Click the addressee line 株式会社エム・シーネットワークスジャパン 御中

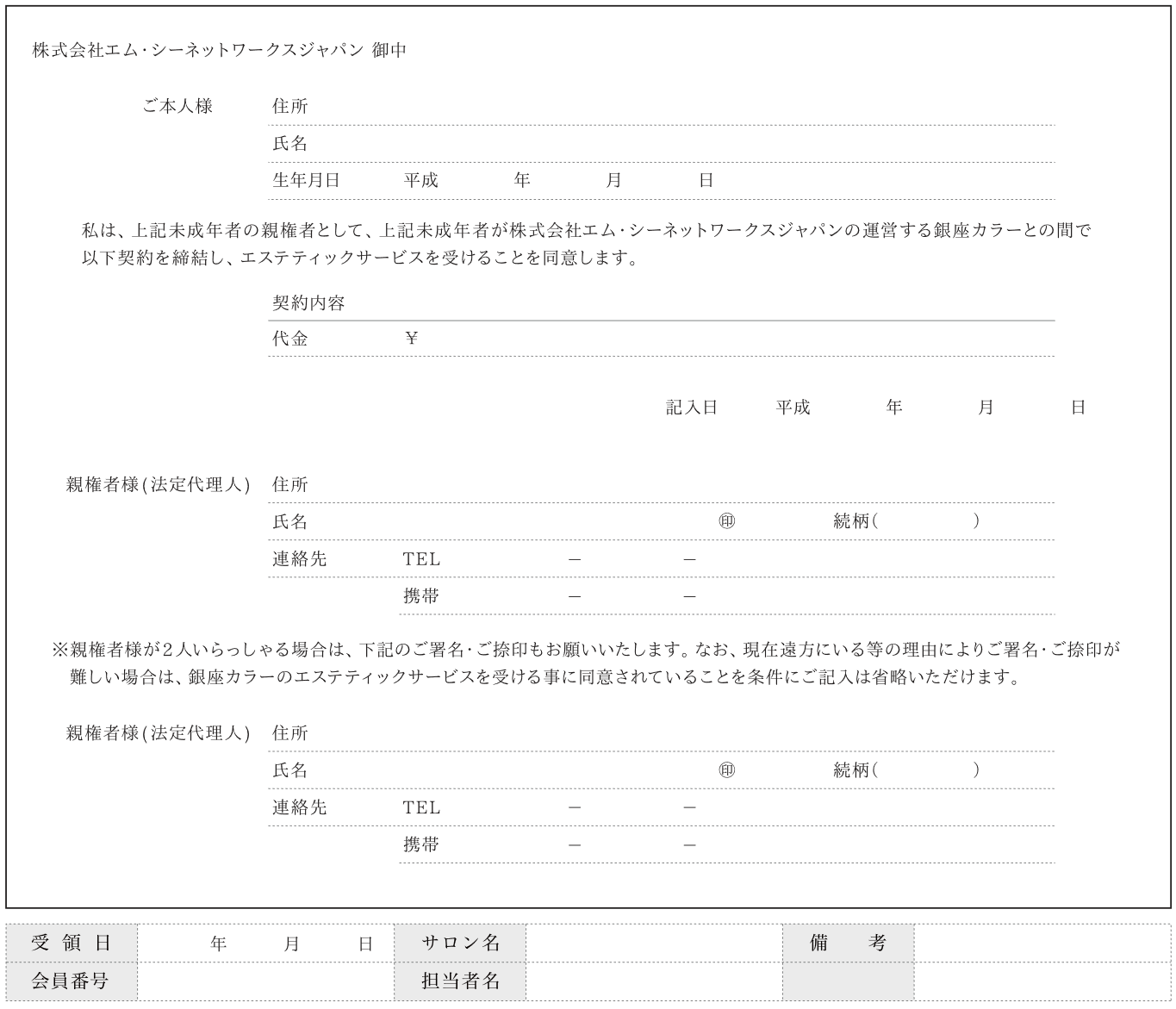[220, 51]
